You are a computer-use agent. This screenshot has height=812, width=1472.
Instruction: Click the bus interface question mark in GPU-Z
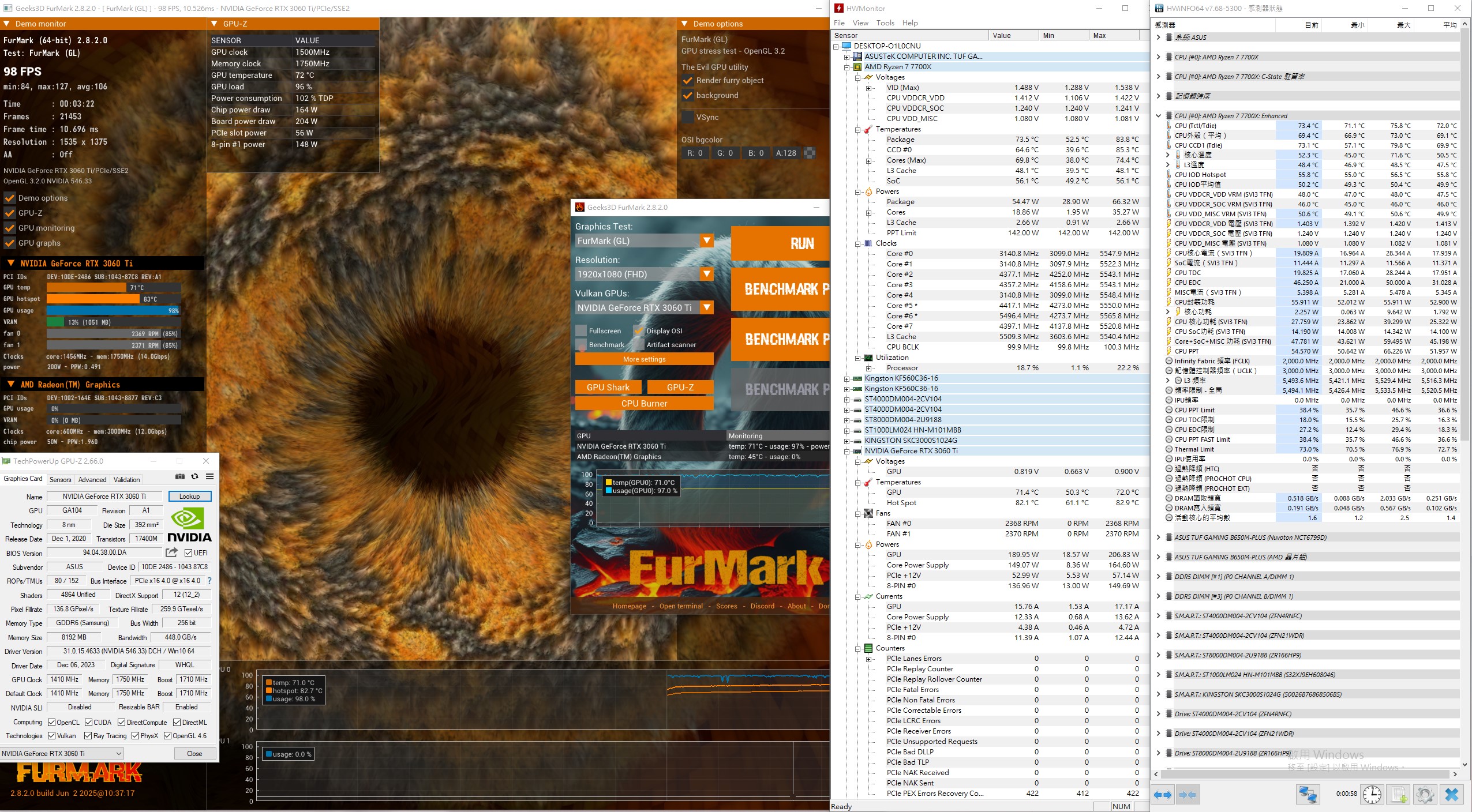pyautogui.click(x=209, y=581)
